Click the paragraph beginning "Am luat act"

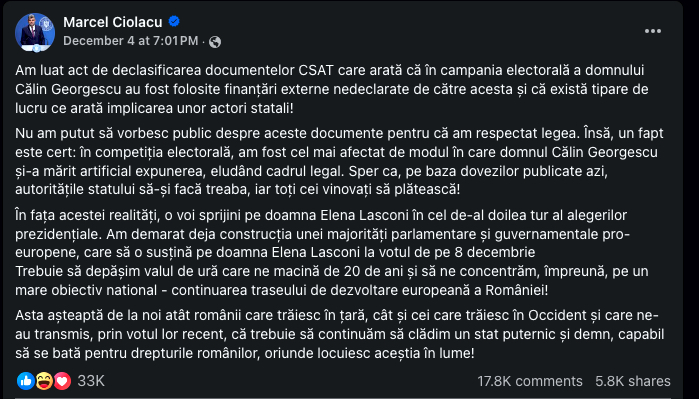click(332, 89)
